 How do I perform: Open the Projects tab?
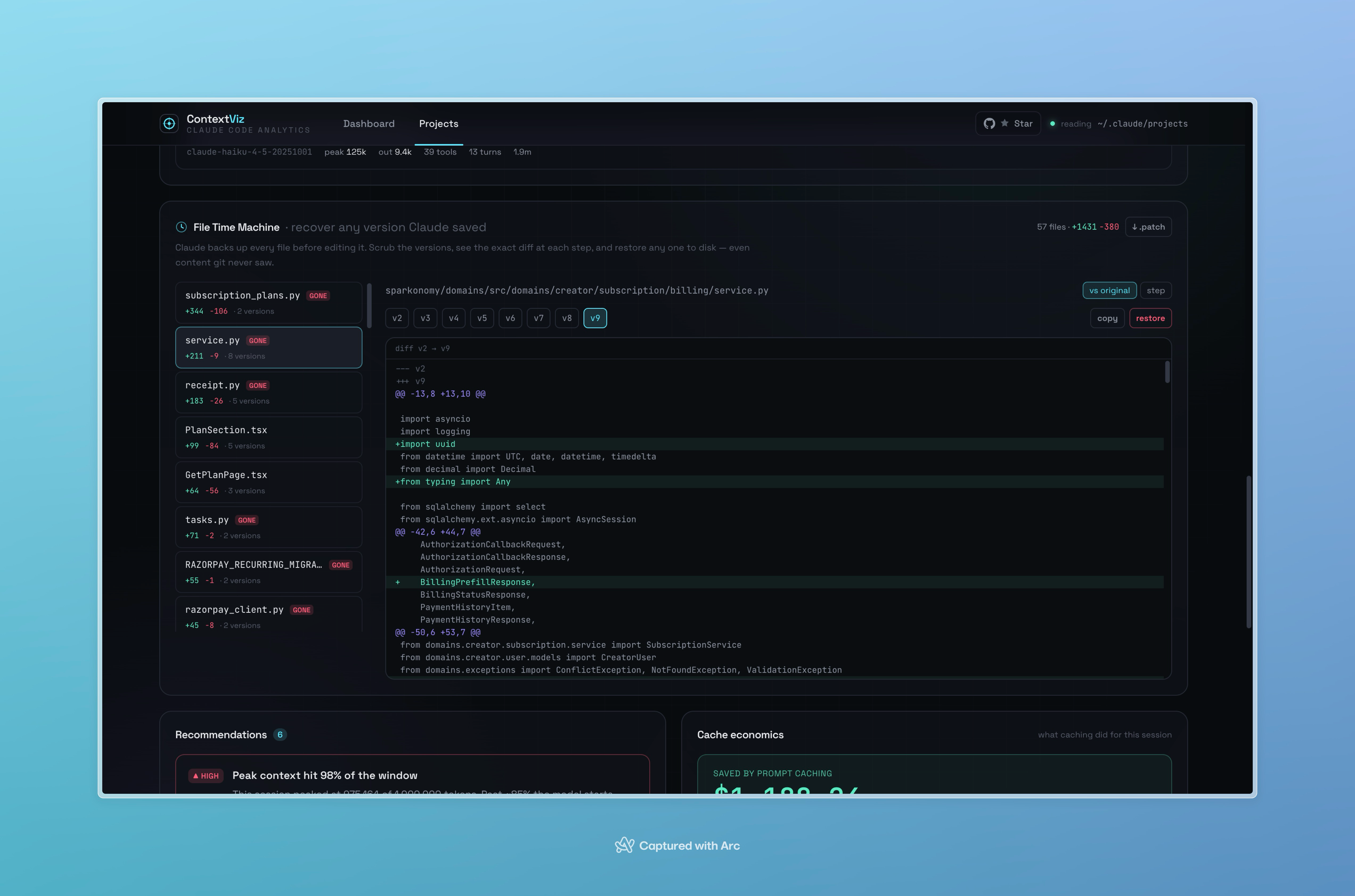pos(439,124)
